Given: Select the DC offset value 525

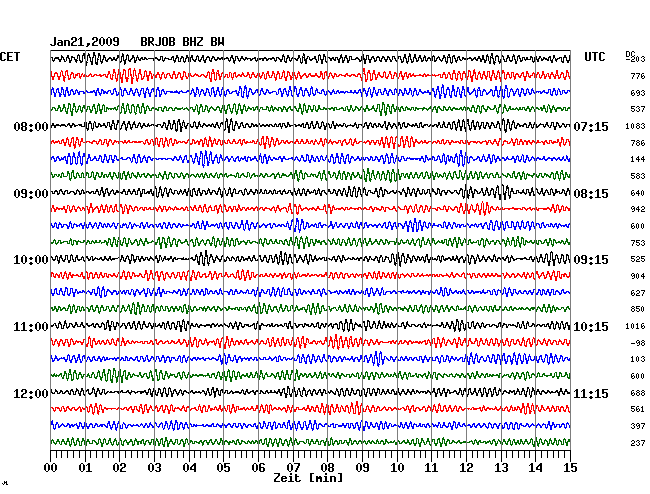Looking at the screenshot, I should (638, 259).
